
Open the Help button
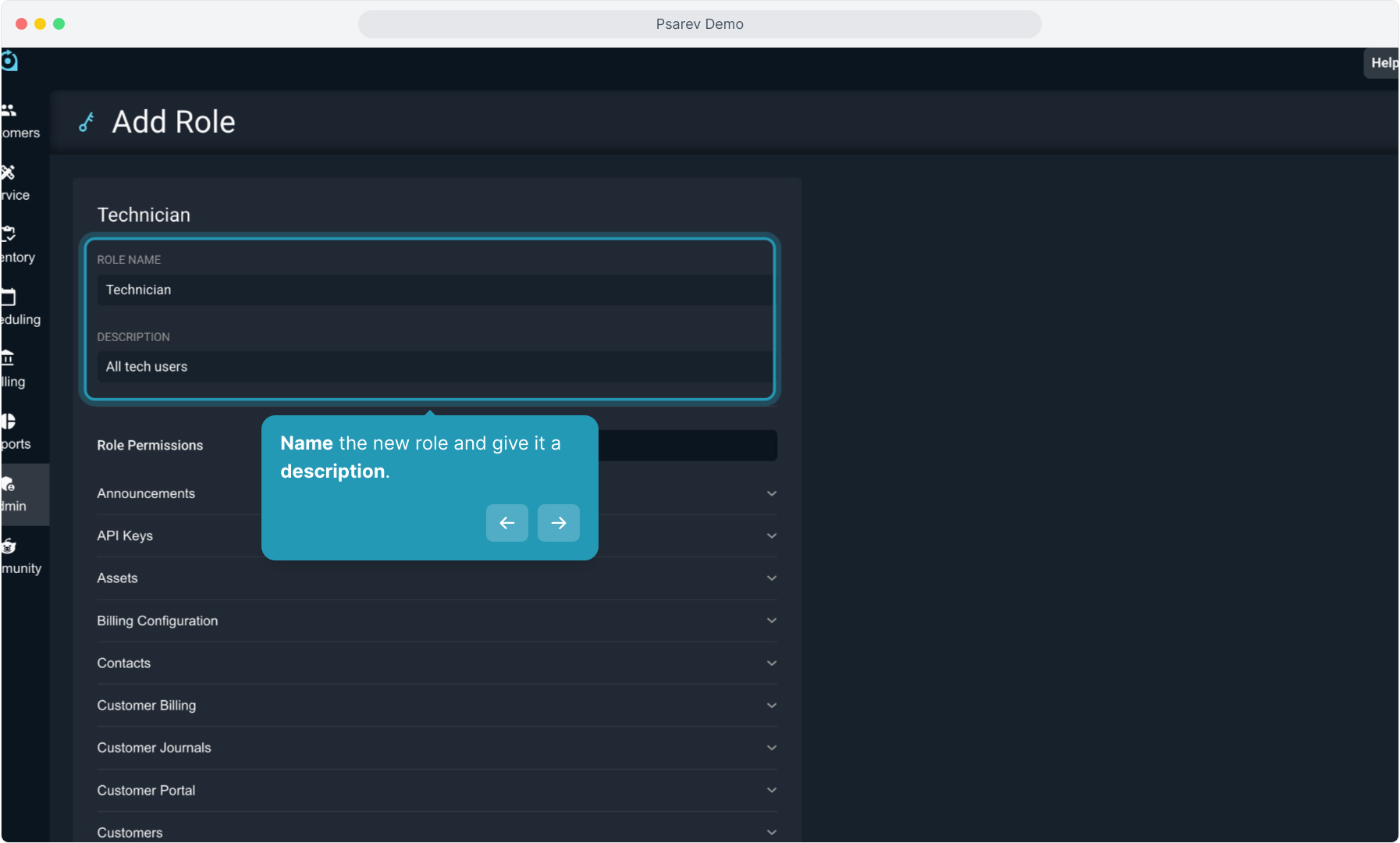[1383, 63]
